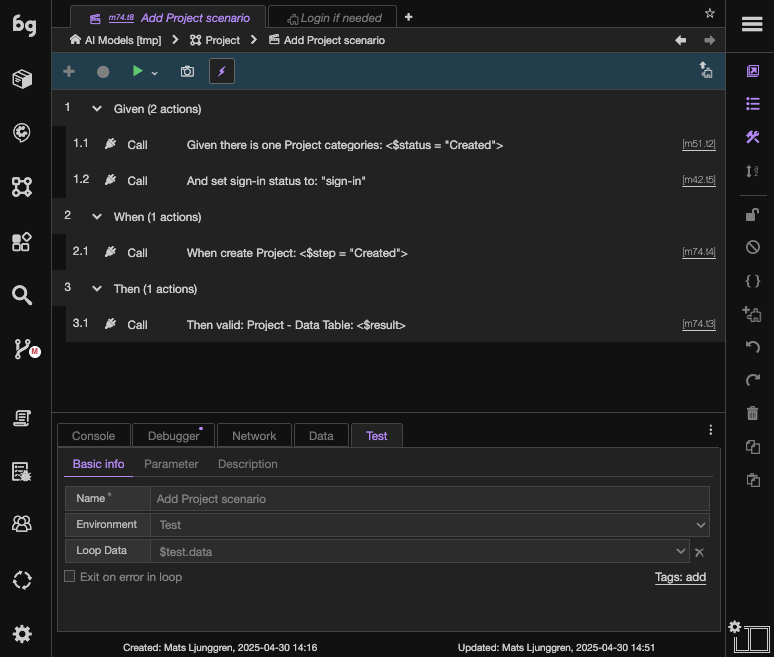Toggle the lightning bolt toolbar button
Image resolution: width=774 pixels, height=657 pixels.
tap(222, 72)
